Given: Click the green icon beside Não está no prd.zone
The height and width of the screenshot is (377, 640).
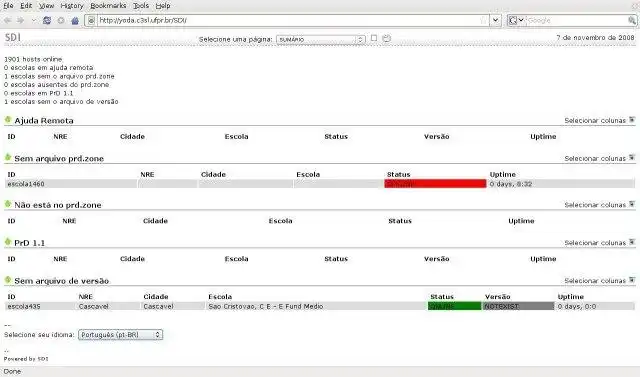Looking at the screenshot, I should coord(8,204).
